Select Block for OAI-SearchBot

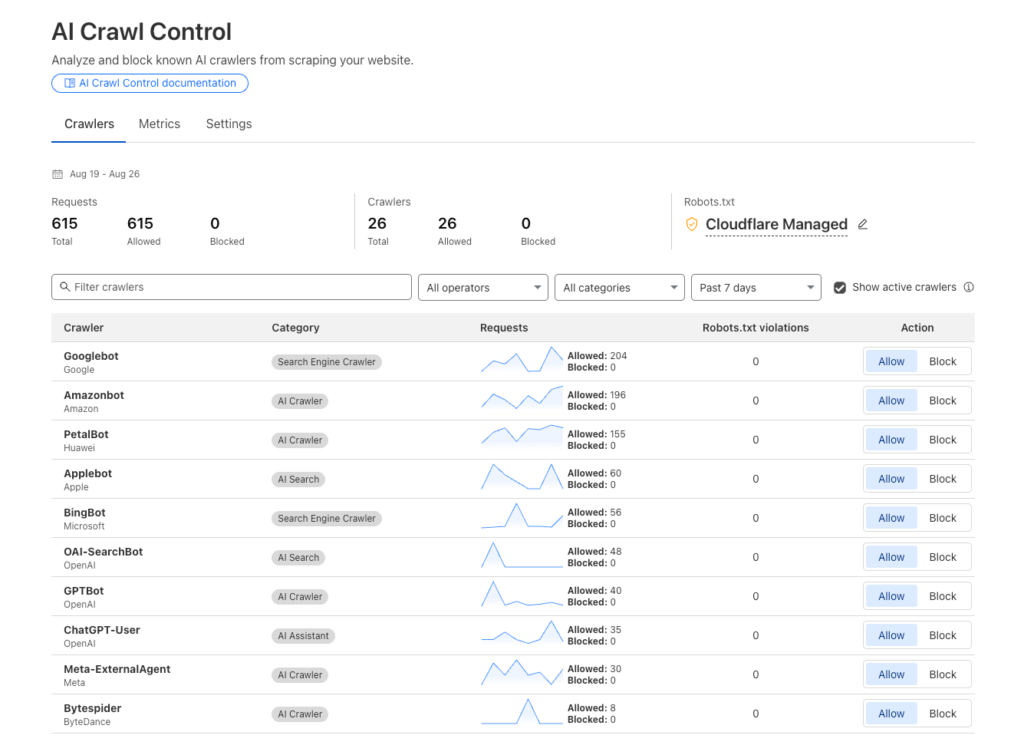click(x=942, y=557)
